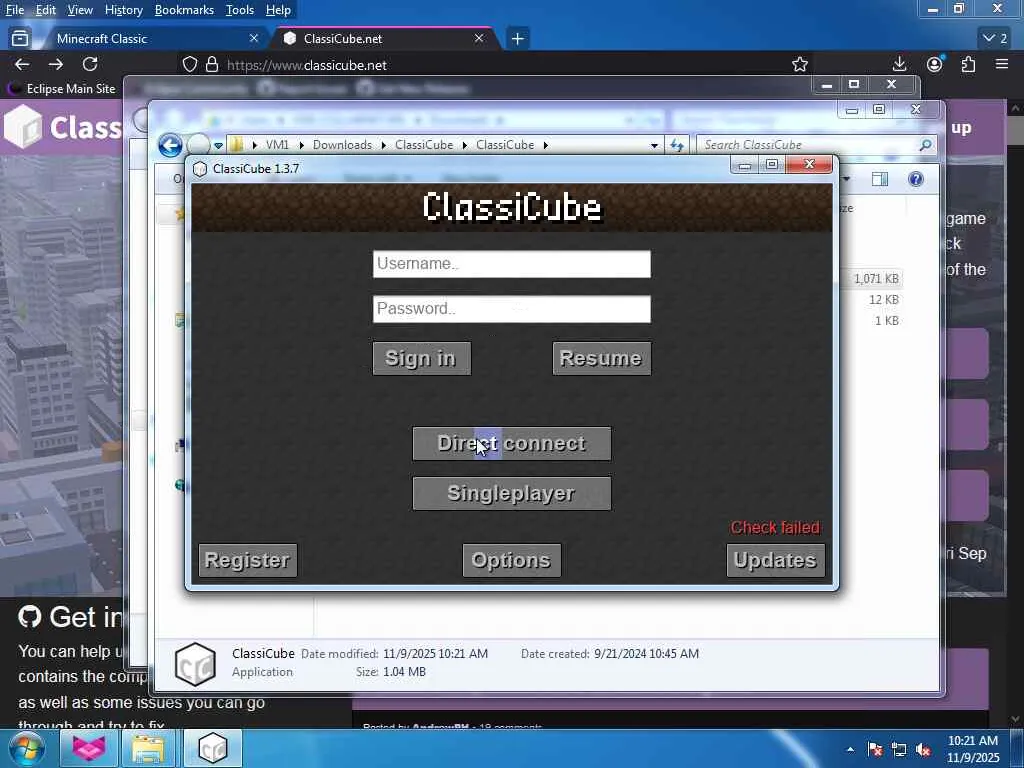The image size is (1024, 768).
Task: Open the Bookmarks menu in Firefox
Action: [x=184, y=10]
